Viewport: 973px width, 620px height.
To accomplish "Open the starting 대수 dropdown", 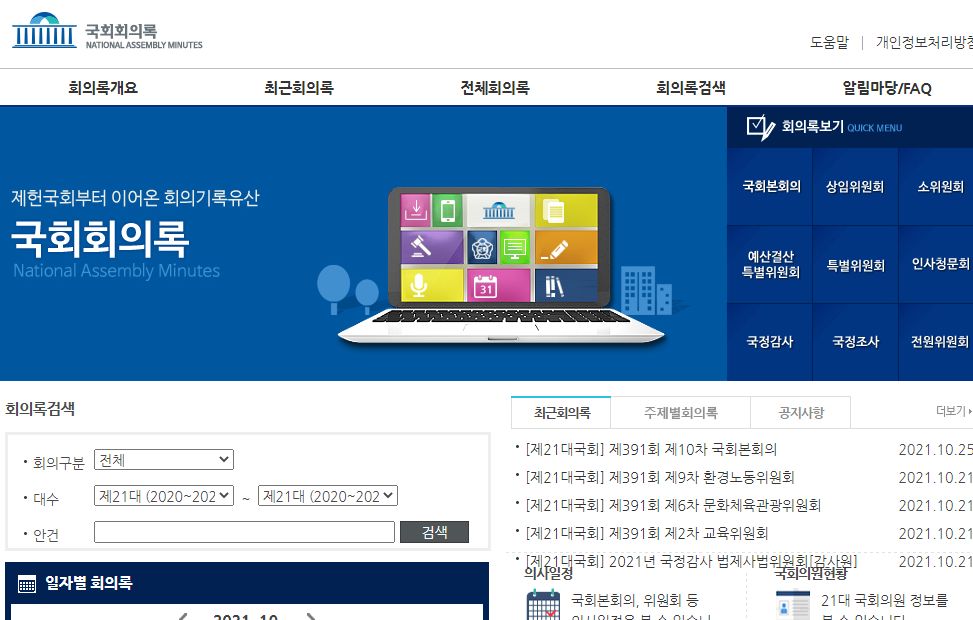I will point(164,496).
